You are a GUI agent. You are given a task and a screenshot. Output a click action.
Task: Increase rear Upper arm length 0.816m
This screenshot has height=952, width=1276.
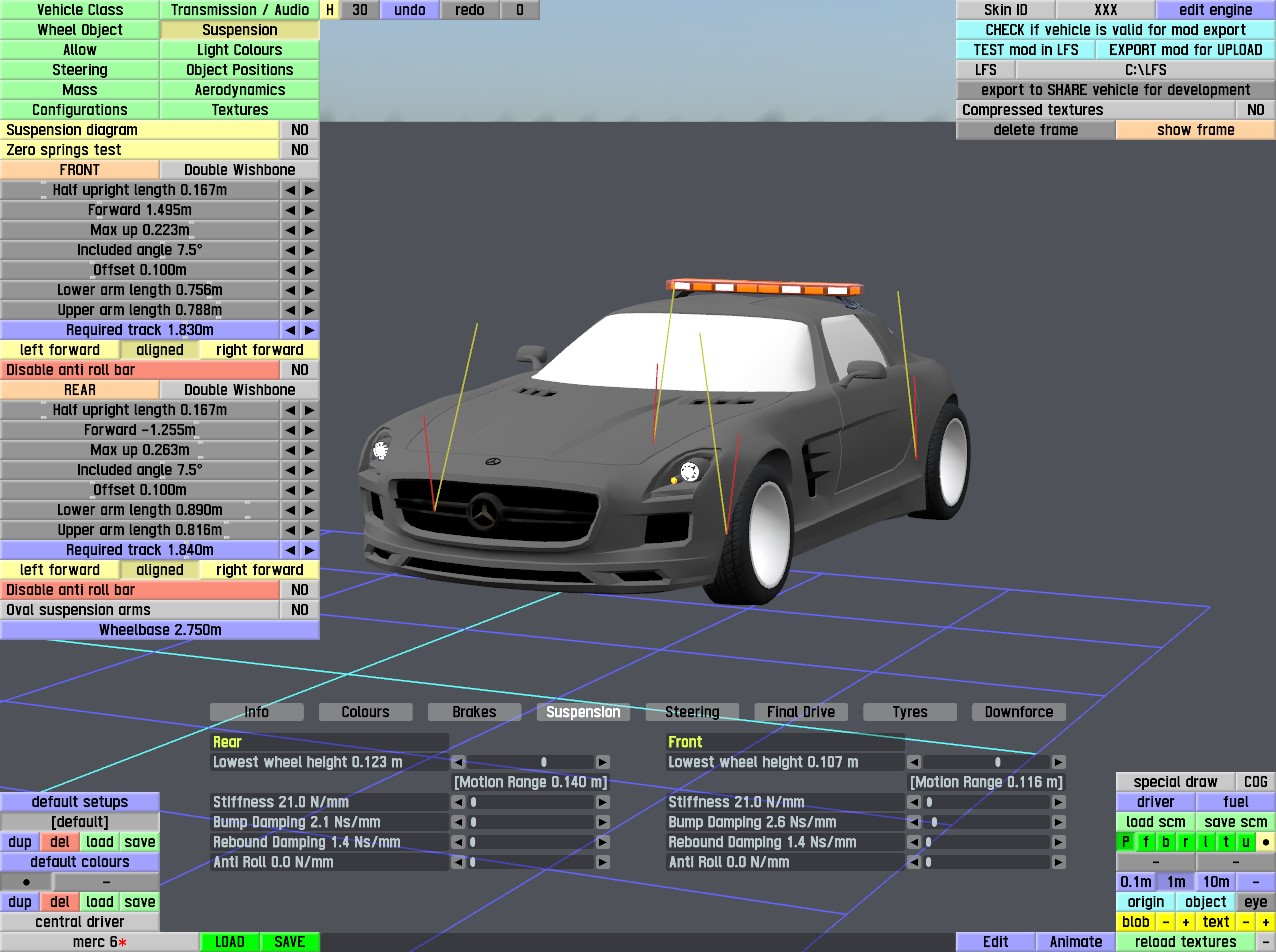(x=310, y=530)
